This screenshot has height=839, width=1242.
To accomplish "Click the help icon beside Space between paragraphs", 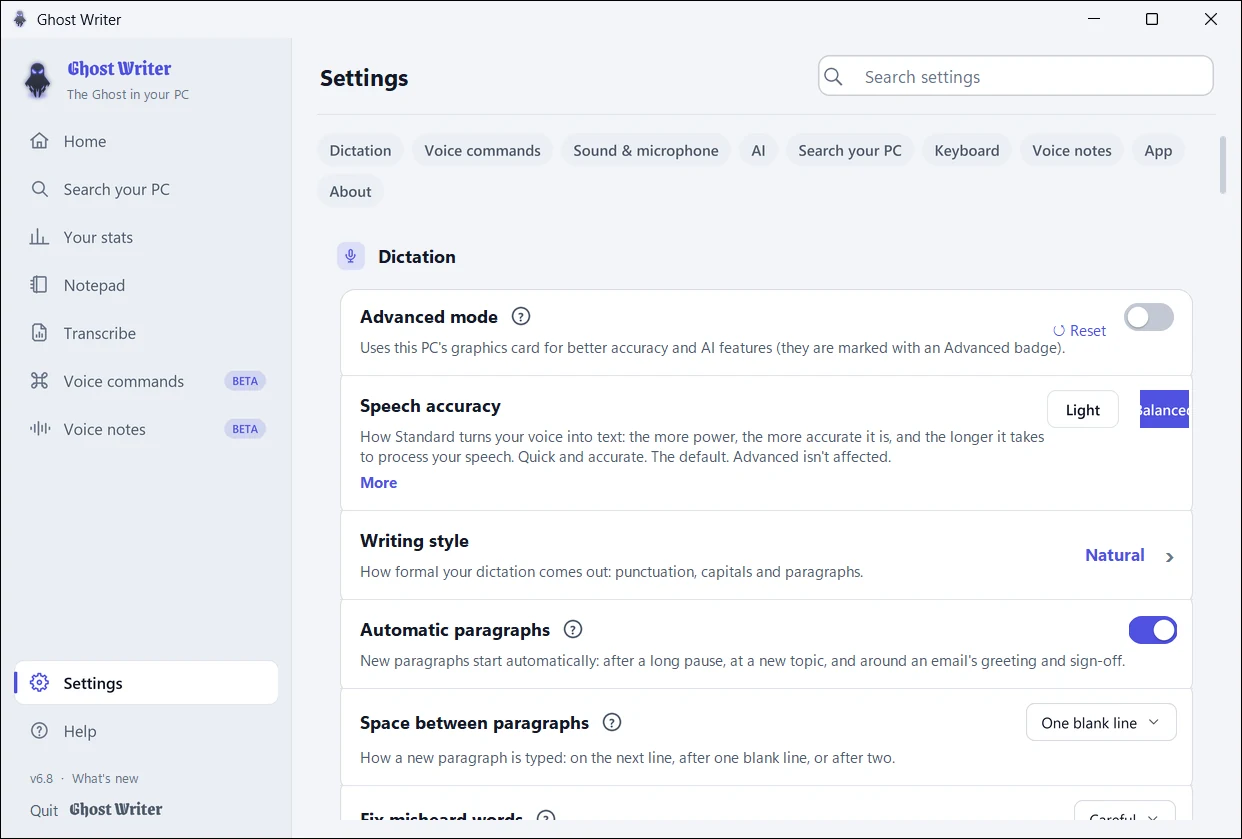I will tap(612, 722).
